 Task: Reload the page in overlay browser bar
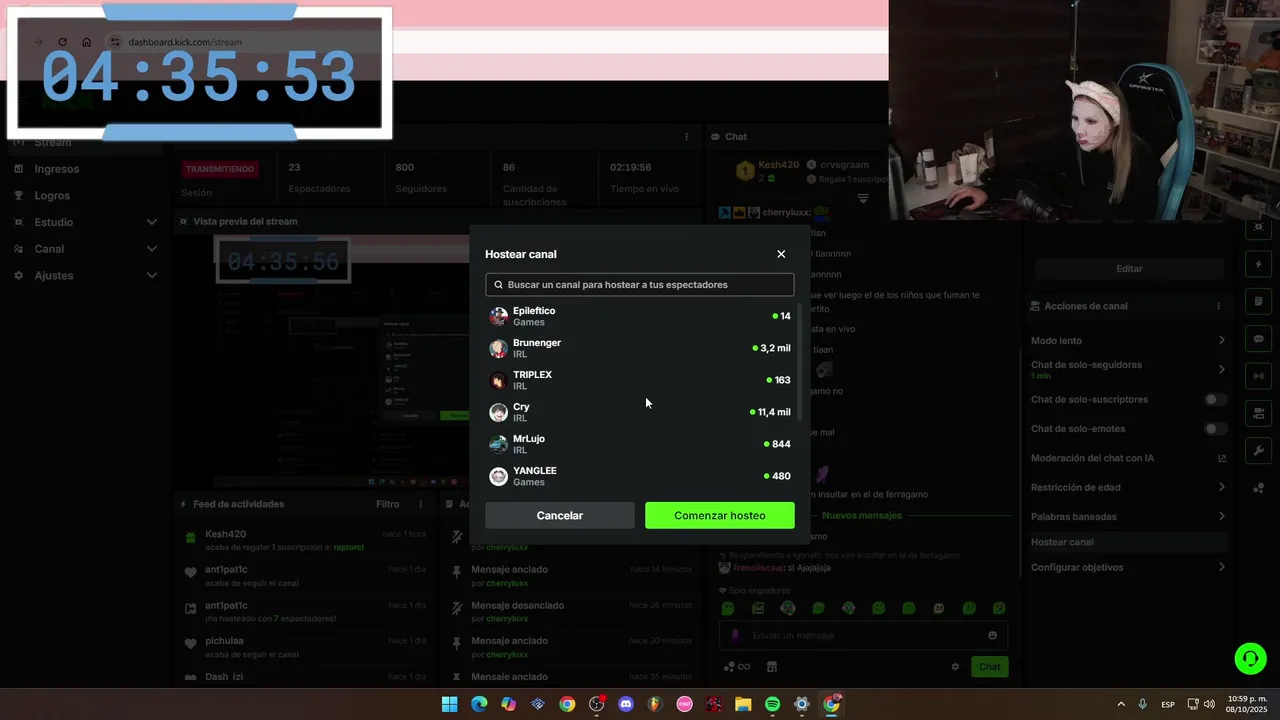tap(62, 42)
